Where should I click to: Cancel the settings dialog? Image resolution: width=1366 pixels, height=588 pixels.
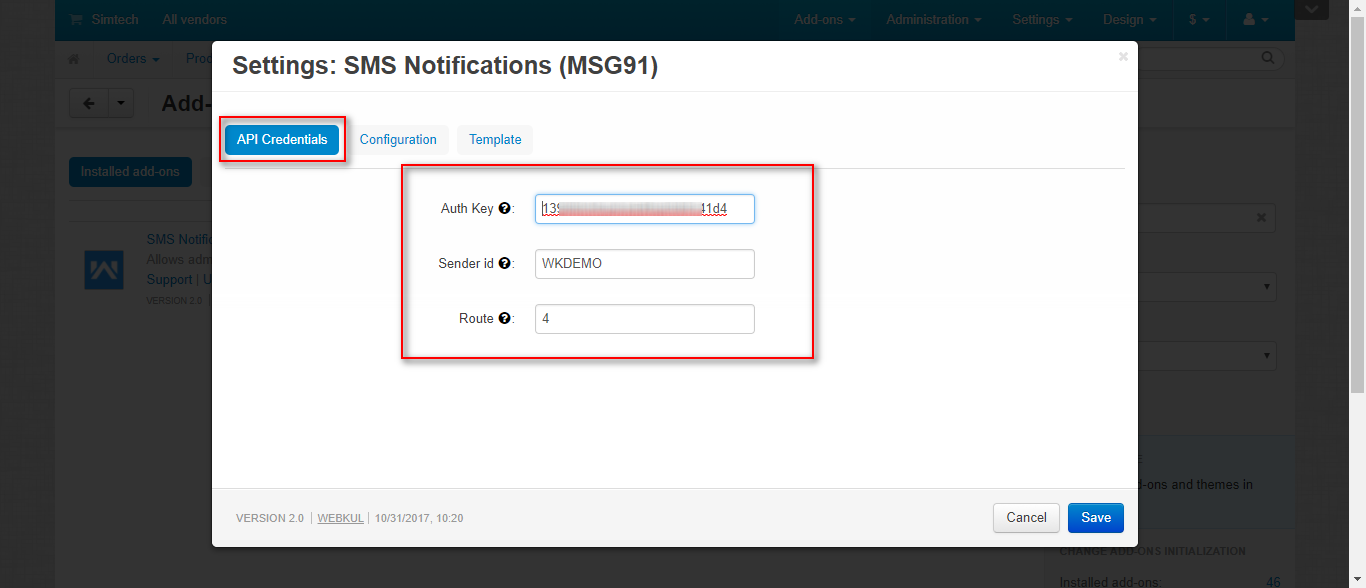1026,518
